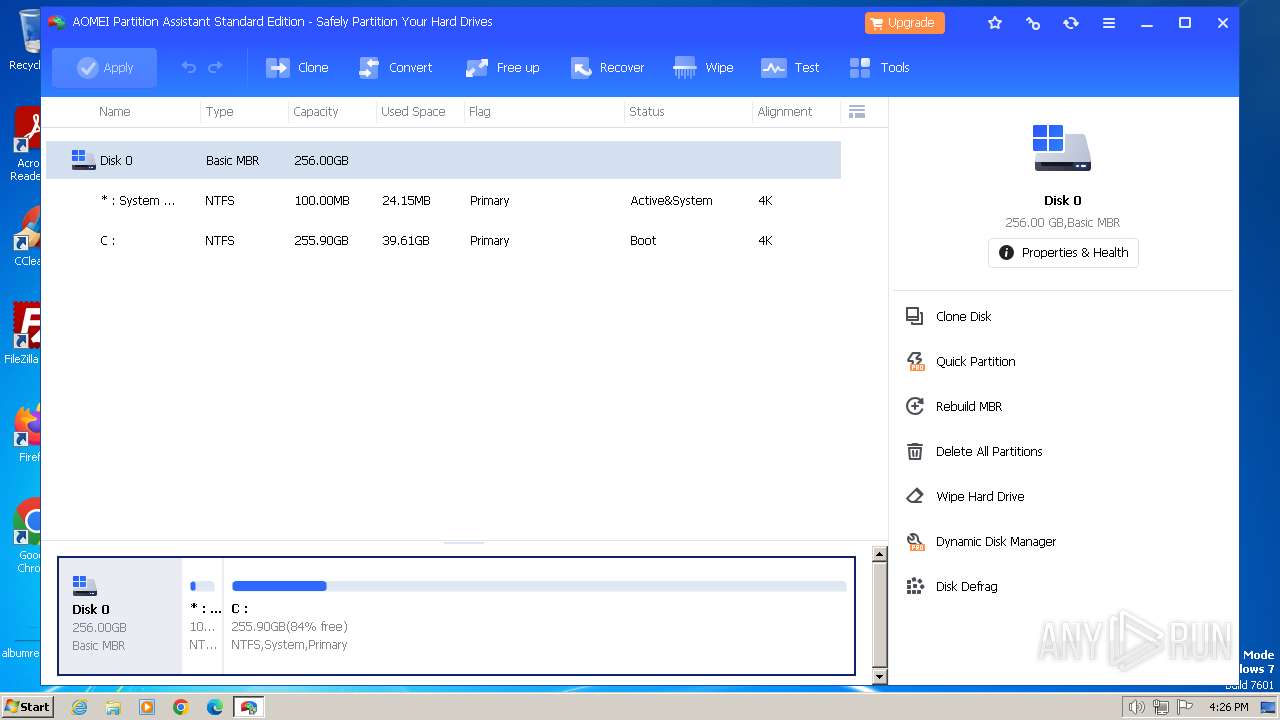Click Windows Start button
The height and width of the screenshot is (720, 1280).
click(27, 706)
